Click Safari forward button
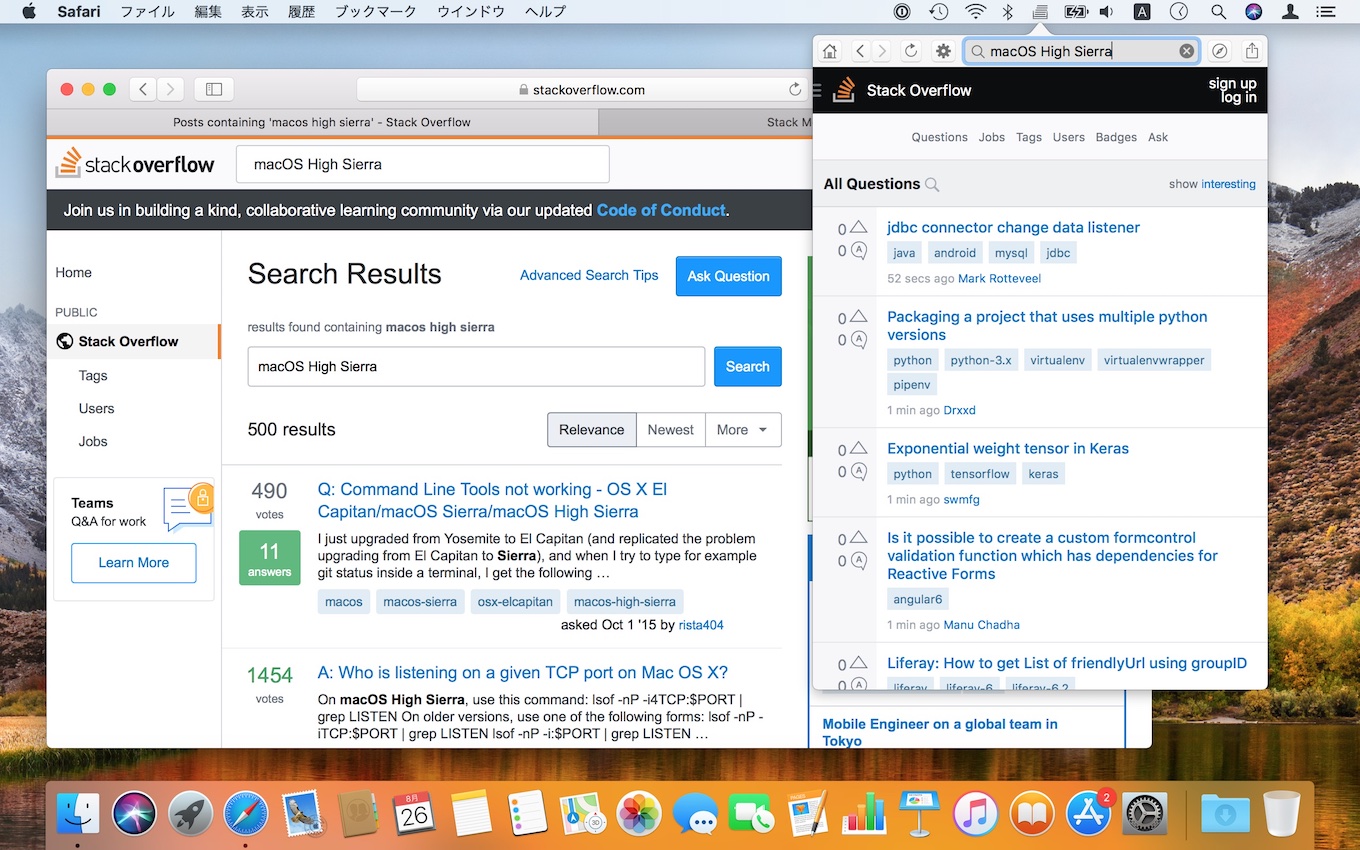The image size is (1360, 850). [171, 89]
